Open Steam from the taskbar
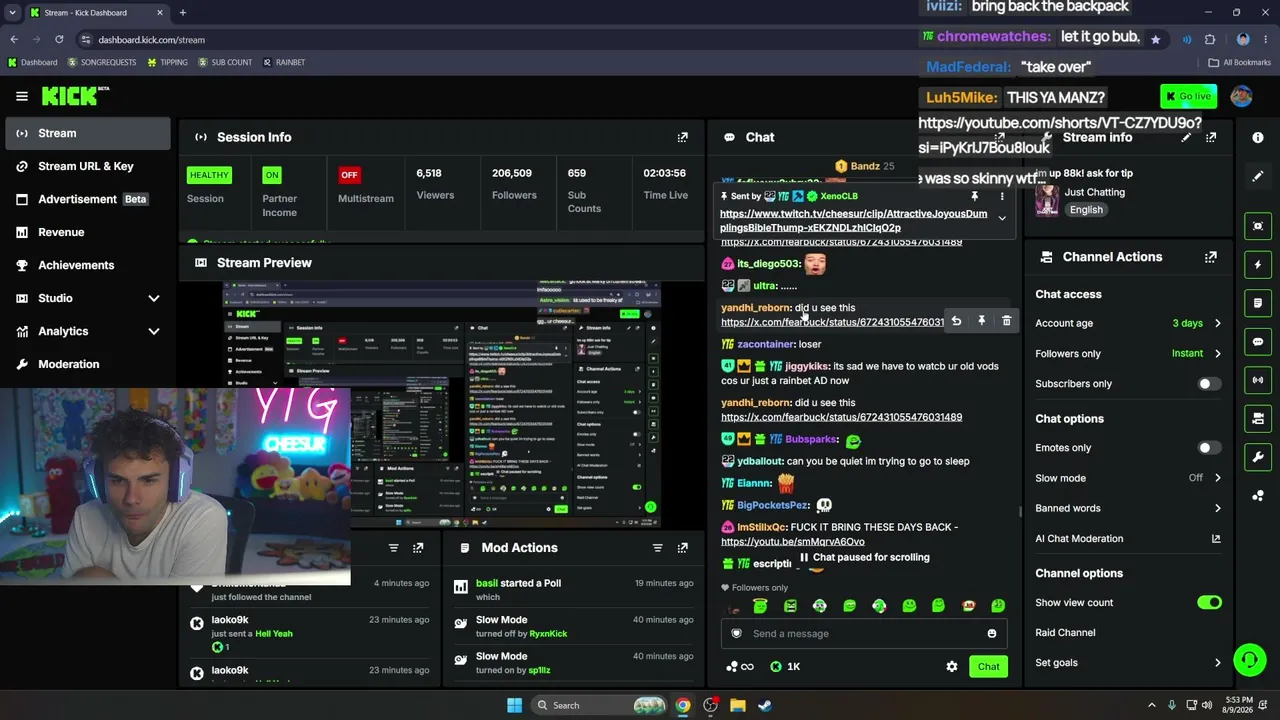 pyautogui.click(x=764, y=705)
